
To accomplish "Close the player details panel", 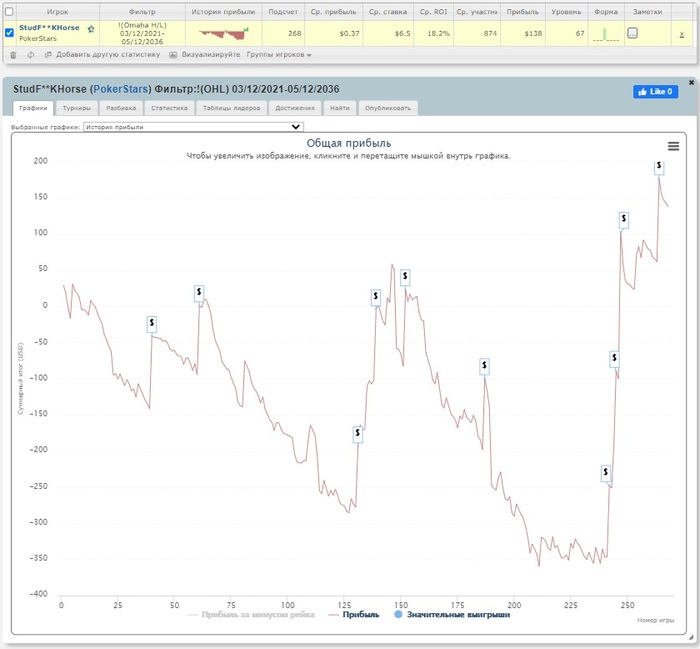I will point(692,82).
